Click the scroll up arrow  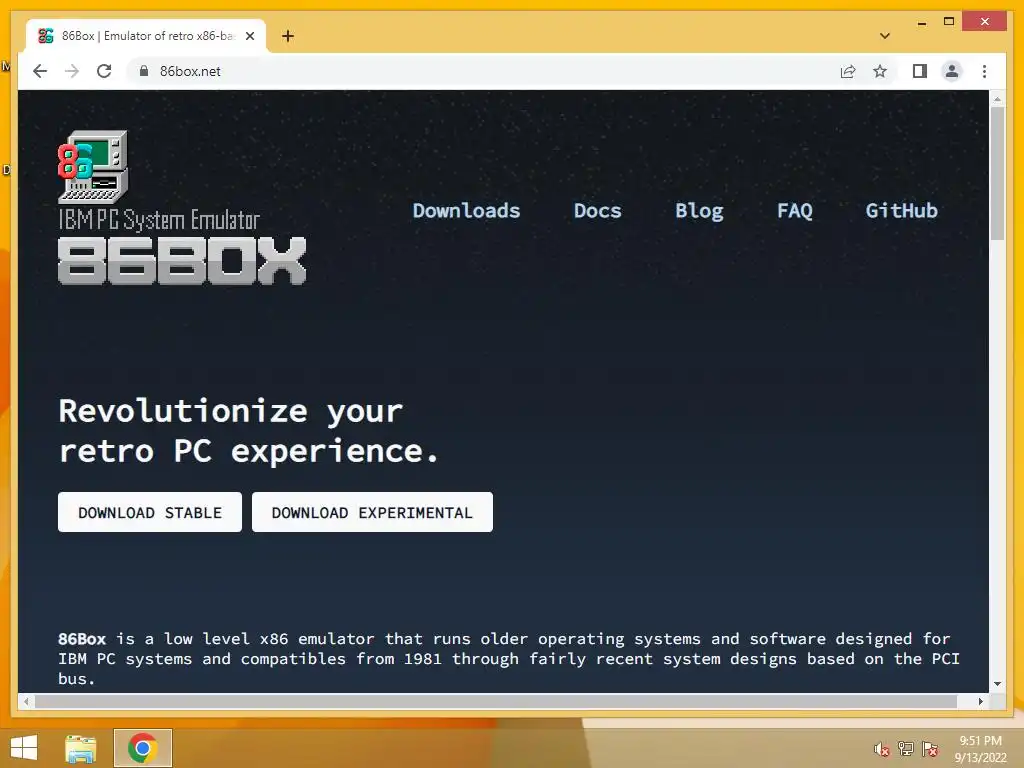point(997,99)
